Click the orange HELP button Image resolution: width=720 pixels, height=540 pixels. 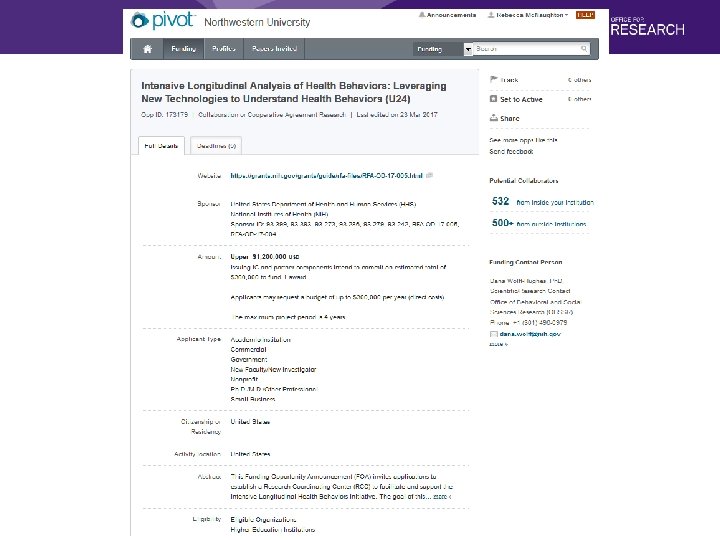585,15
